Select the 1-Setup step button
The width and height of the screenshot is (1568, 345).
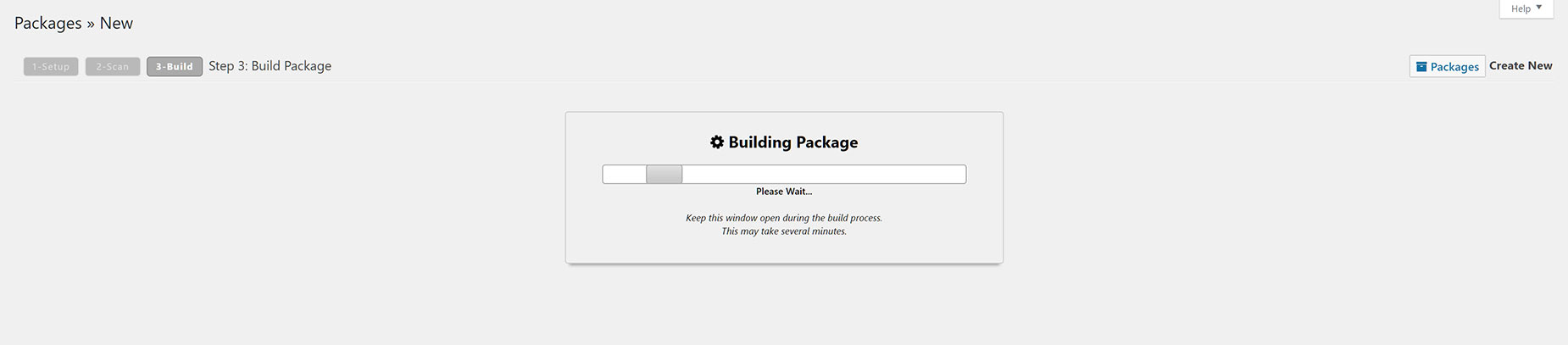click(x=51, y=66)
